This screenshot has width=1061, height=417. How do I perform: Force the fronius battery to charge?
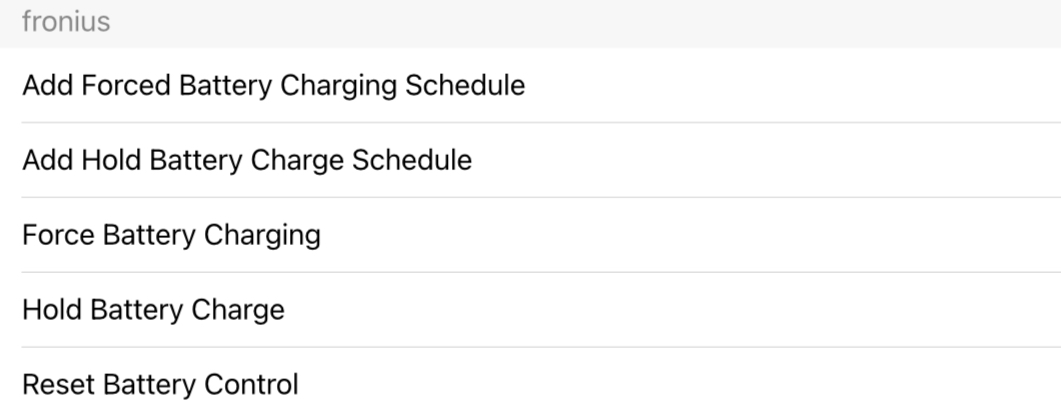171,235
